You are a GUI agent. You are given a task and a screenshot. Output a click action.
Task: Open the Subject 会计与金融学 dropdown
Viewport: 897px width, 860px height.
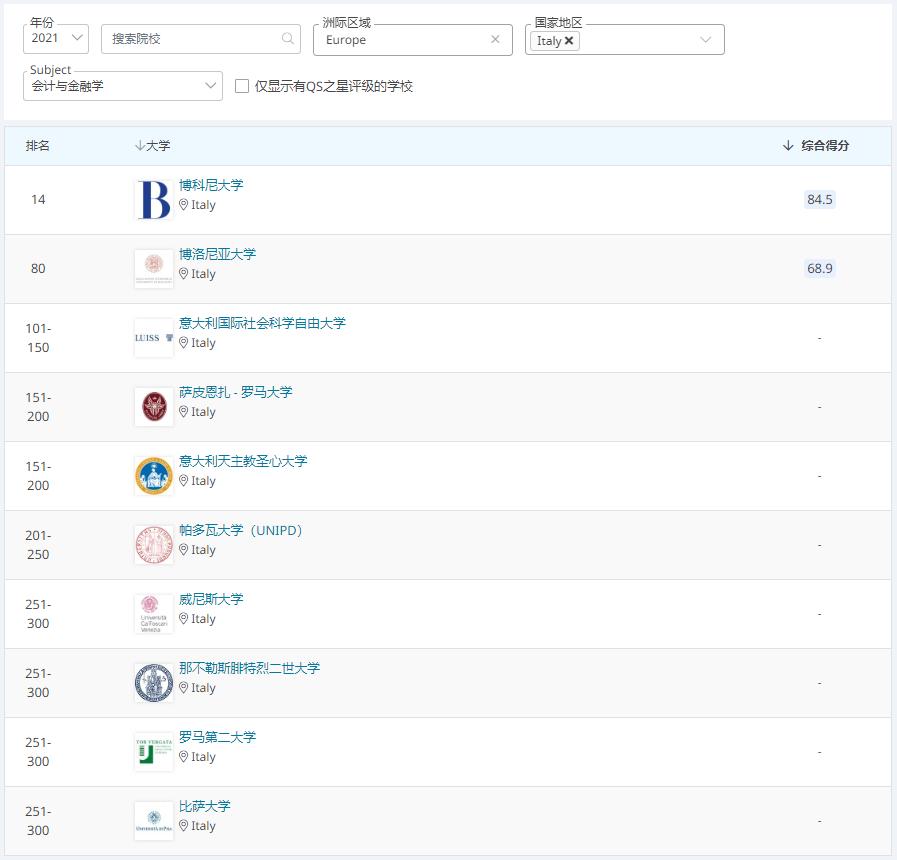pos(123,86)
